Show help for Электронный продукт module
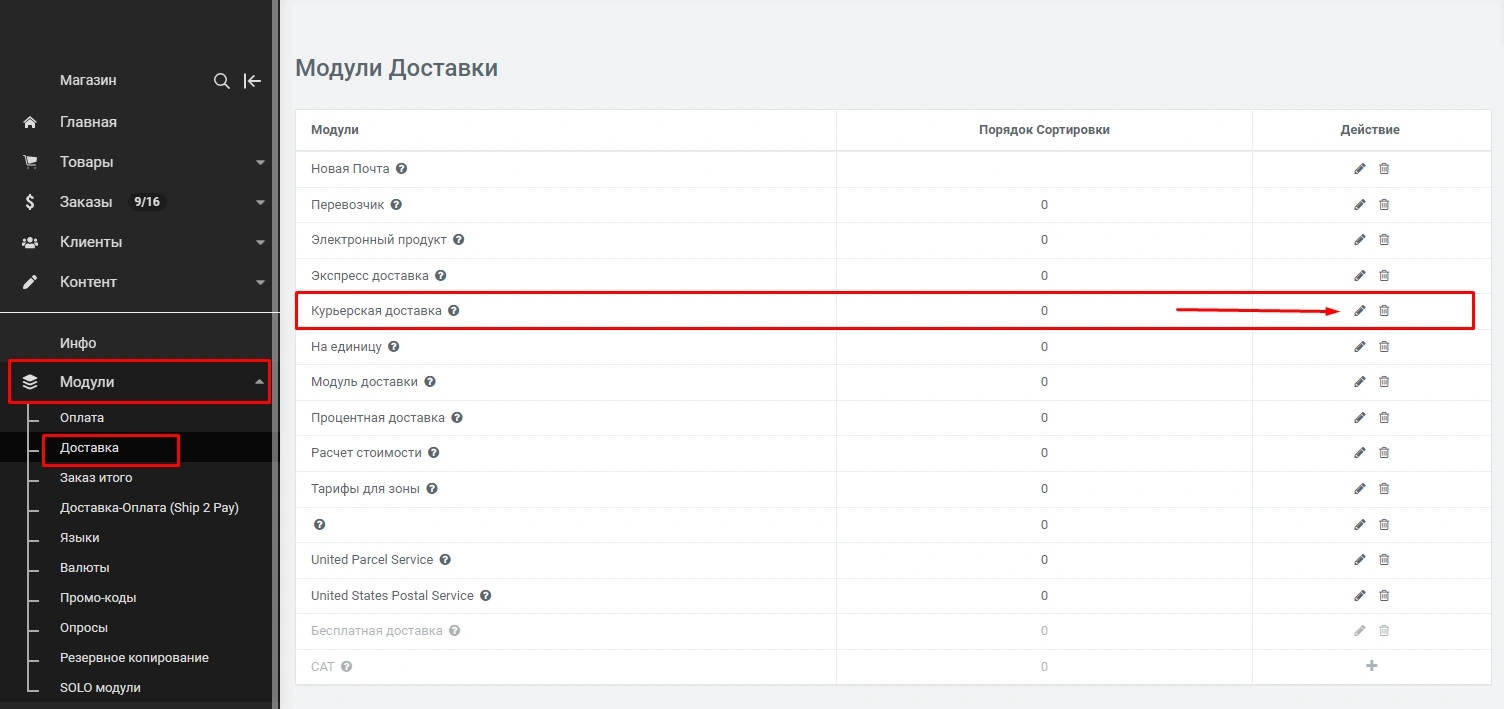 459,240
